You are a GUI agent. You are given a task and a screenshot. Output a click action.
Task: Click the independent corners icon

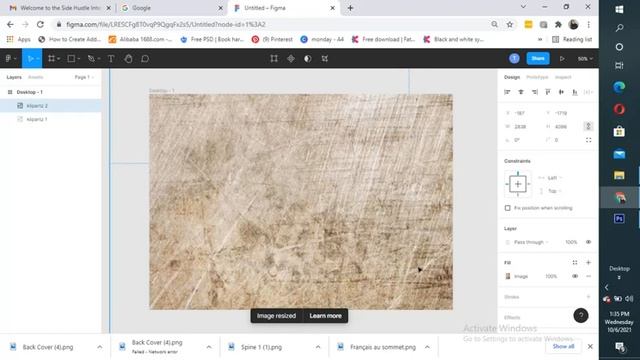click(x=589, y=140)
